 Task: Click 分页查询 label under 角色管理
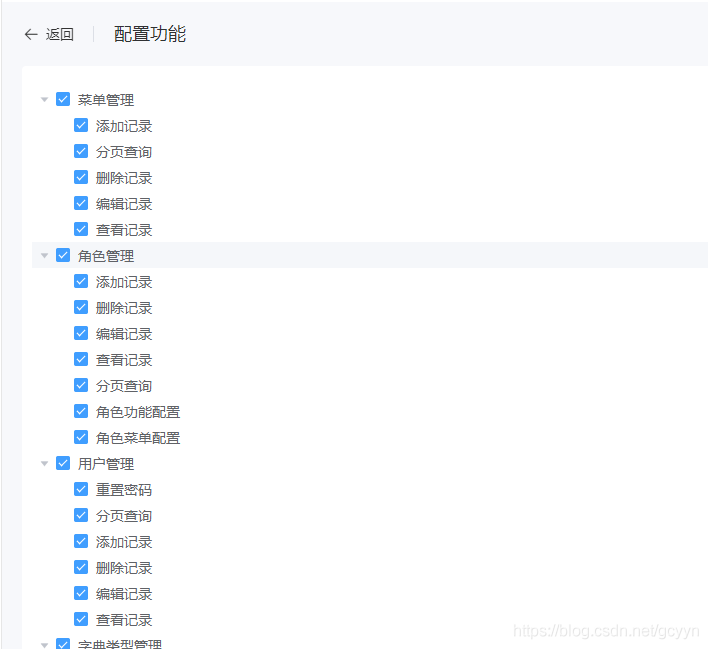(x=124, y=386)
